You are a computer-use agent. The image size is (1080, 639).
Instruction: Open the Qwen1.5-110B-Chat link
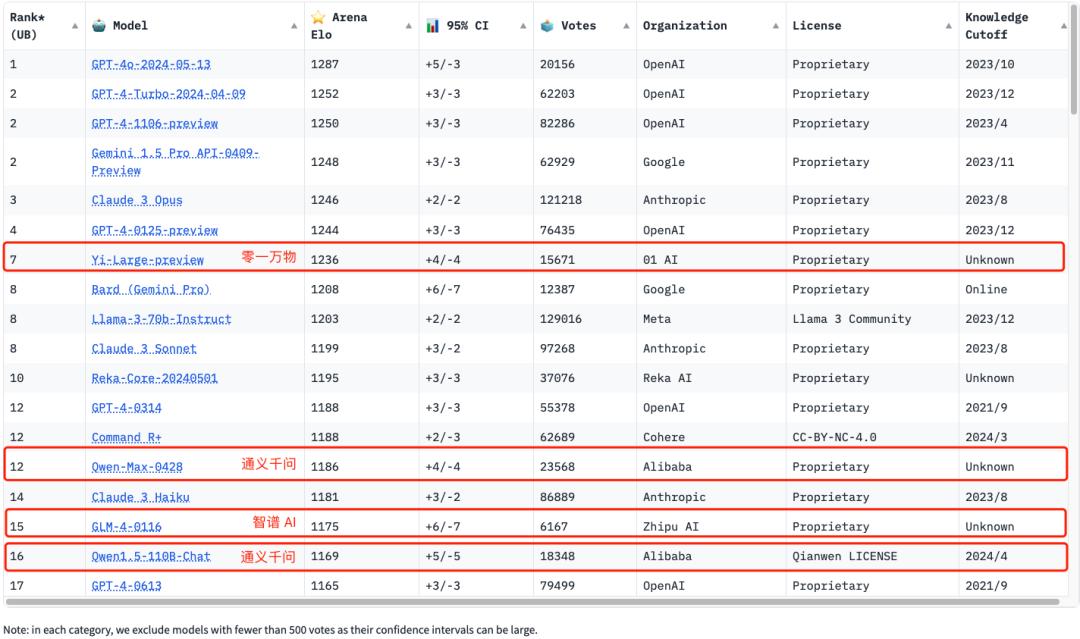pyautogui.click(x=151, y=556)
